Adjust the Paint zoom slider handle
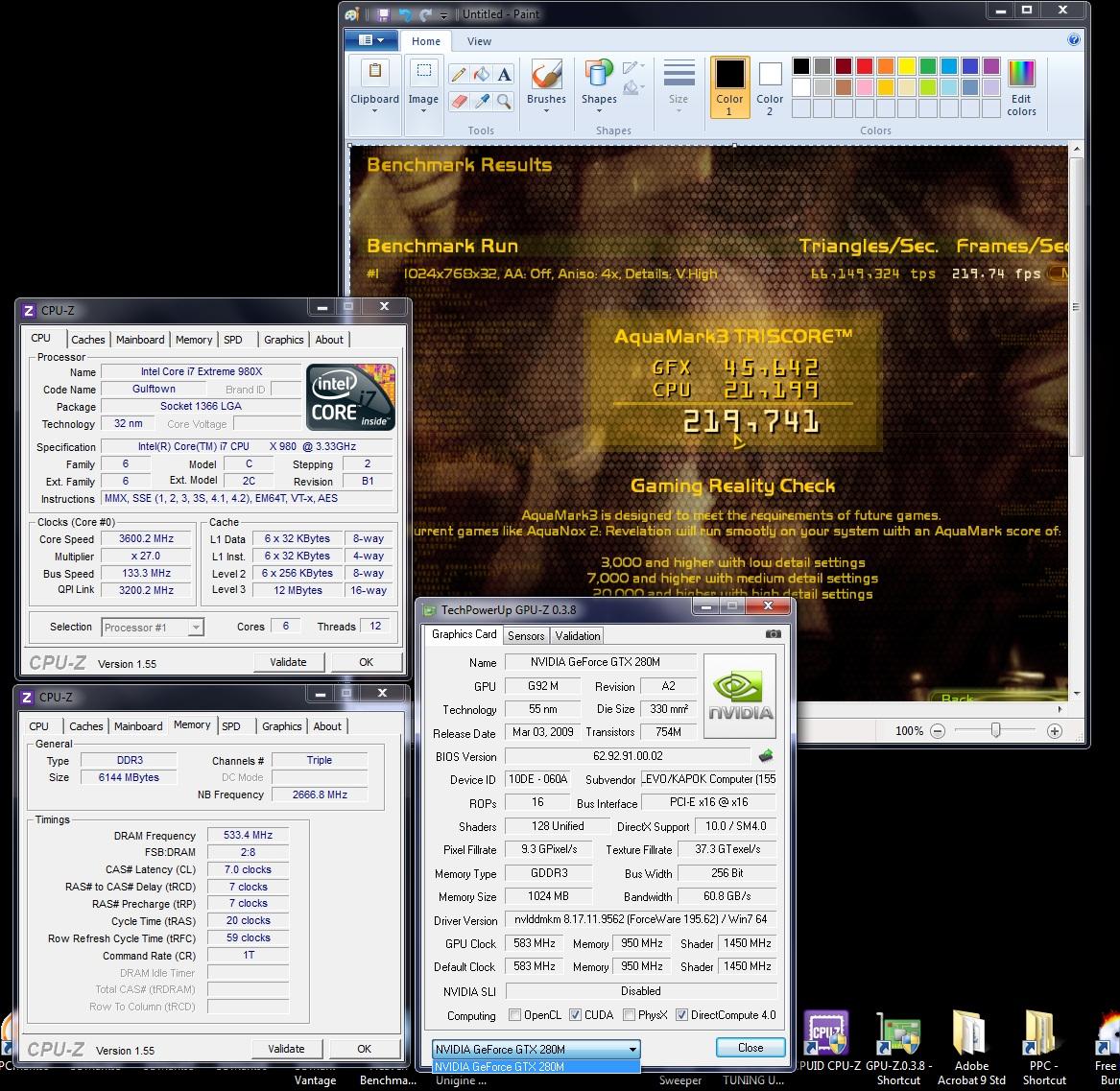This screenshot has width=1120, height=1091. 995,730
